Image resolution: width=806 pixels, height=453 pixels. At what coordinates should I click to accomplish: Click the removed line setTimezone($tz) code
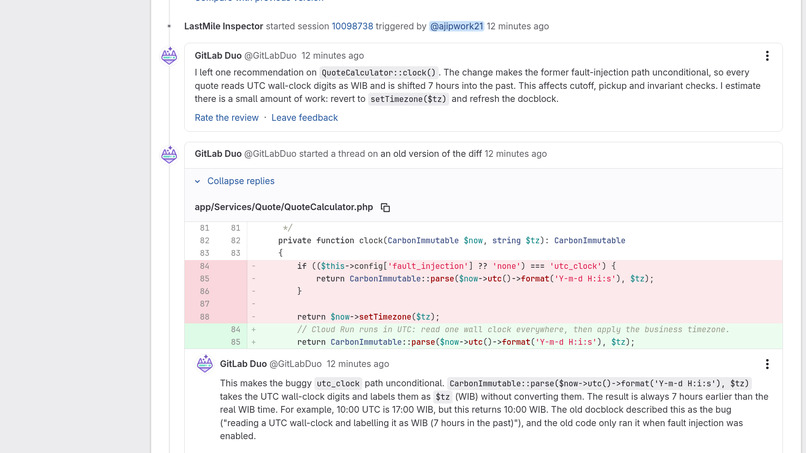click(368, 317)
